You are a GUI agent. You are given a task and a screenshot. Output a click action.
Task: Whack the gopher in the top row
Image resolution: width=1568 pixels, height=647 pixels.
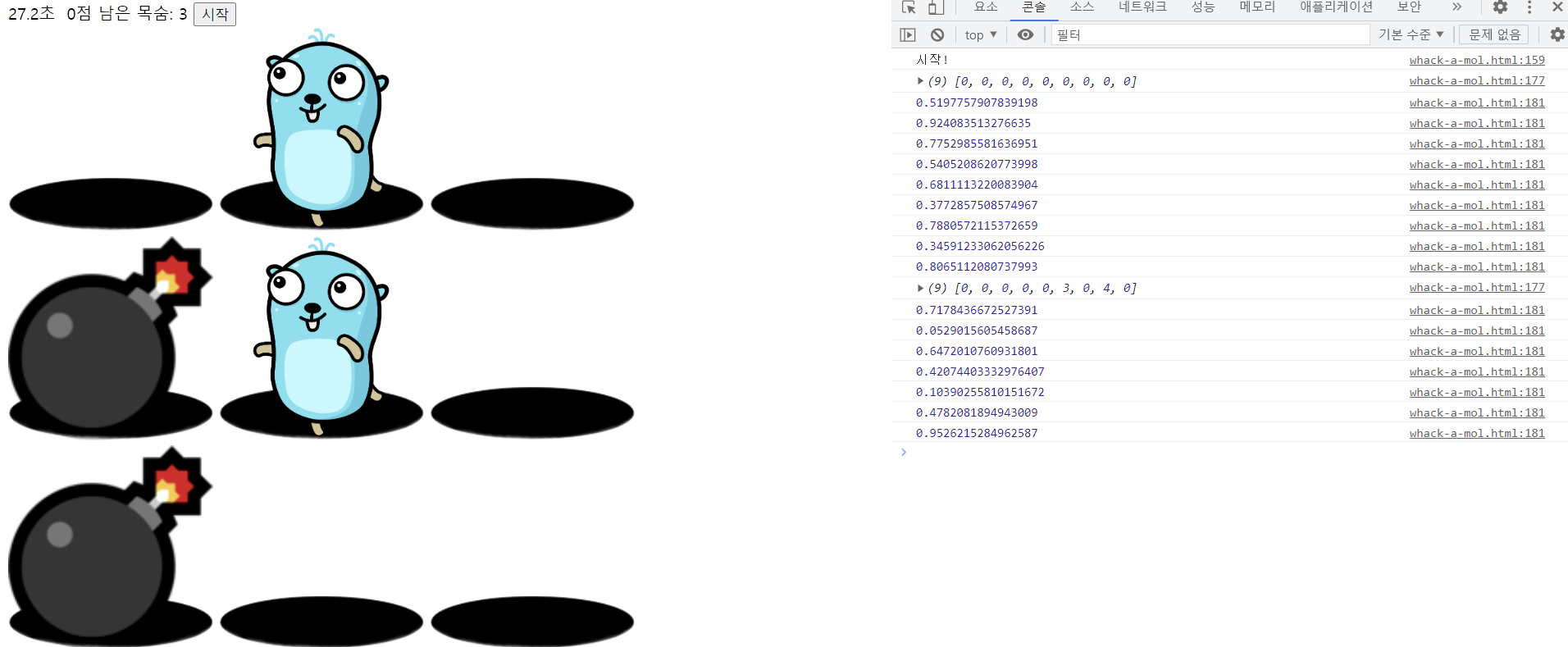pyautogui.click(x=321, y=127)
